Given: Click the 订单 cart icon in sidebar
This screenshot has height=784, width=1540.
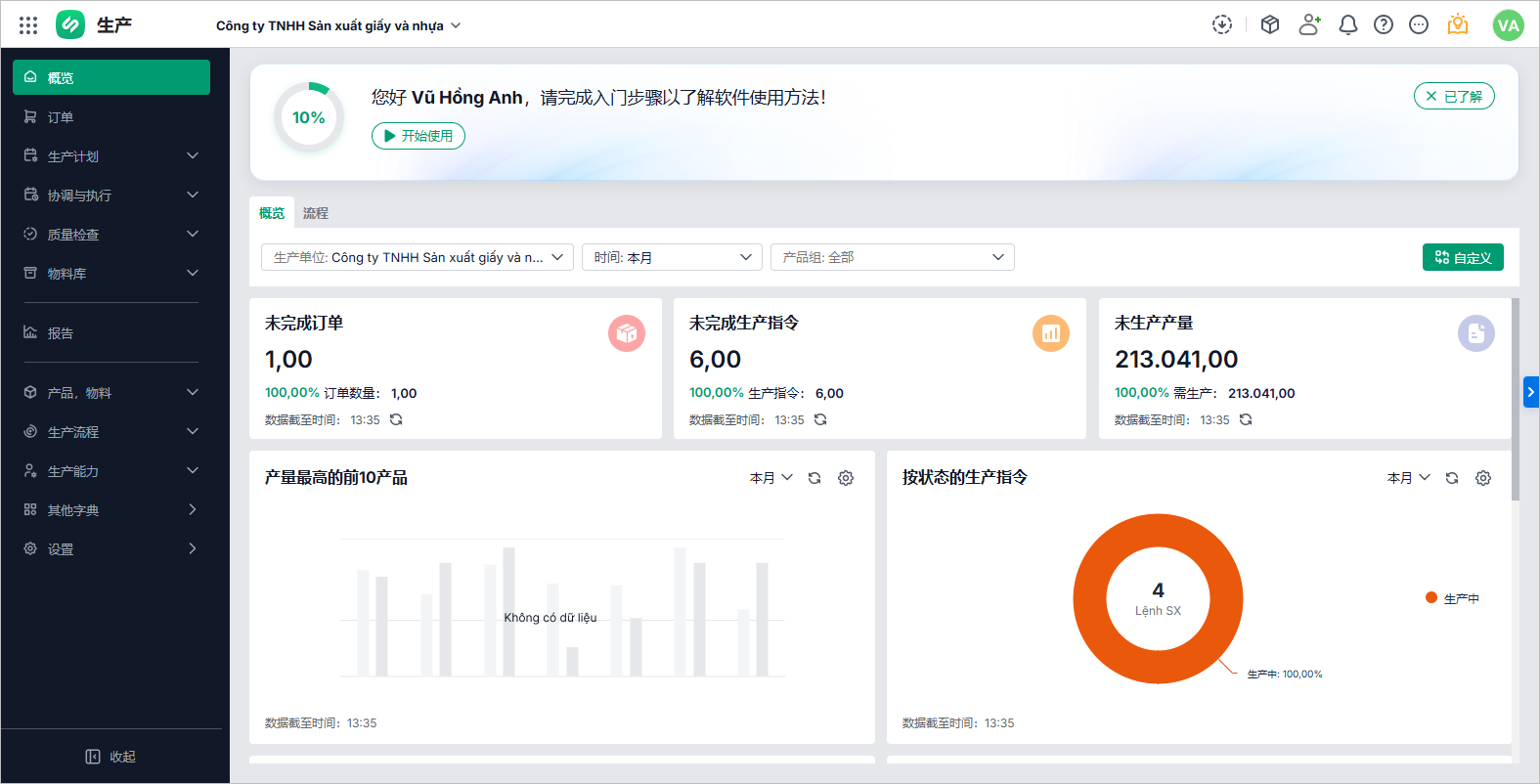Looking at the screenshot, I should click(x=30, y=116).
